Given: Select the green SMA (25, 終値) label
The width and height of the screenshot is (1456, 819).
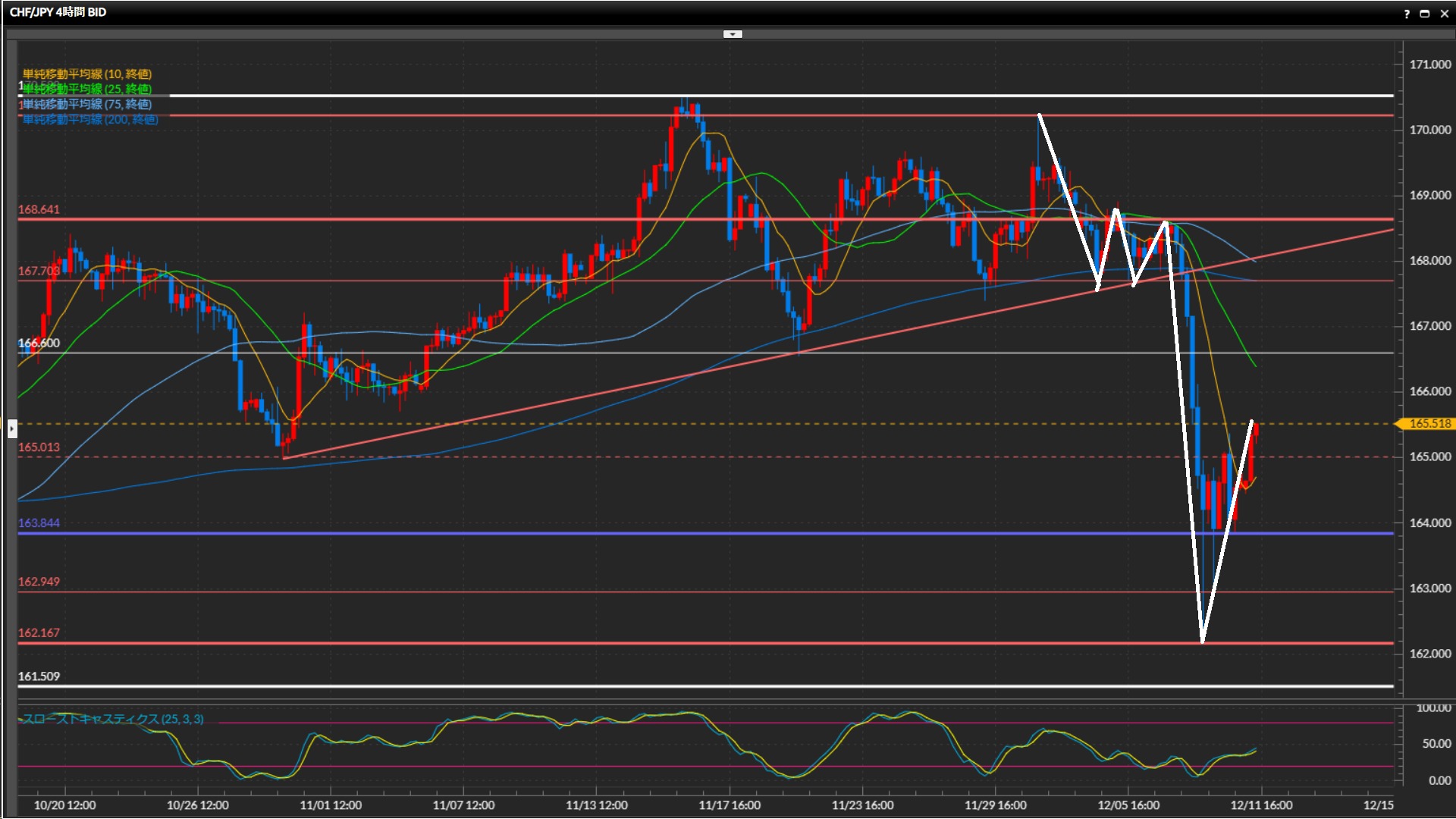Looking at the screenshot, I should 86,89.
